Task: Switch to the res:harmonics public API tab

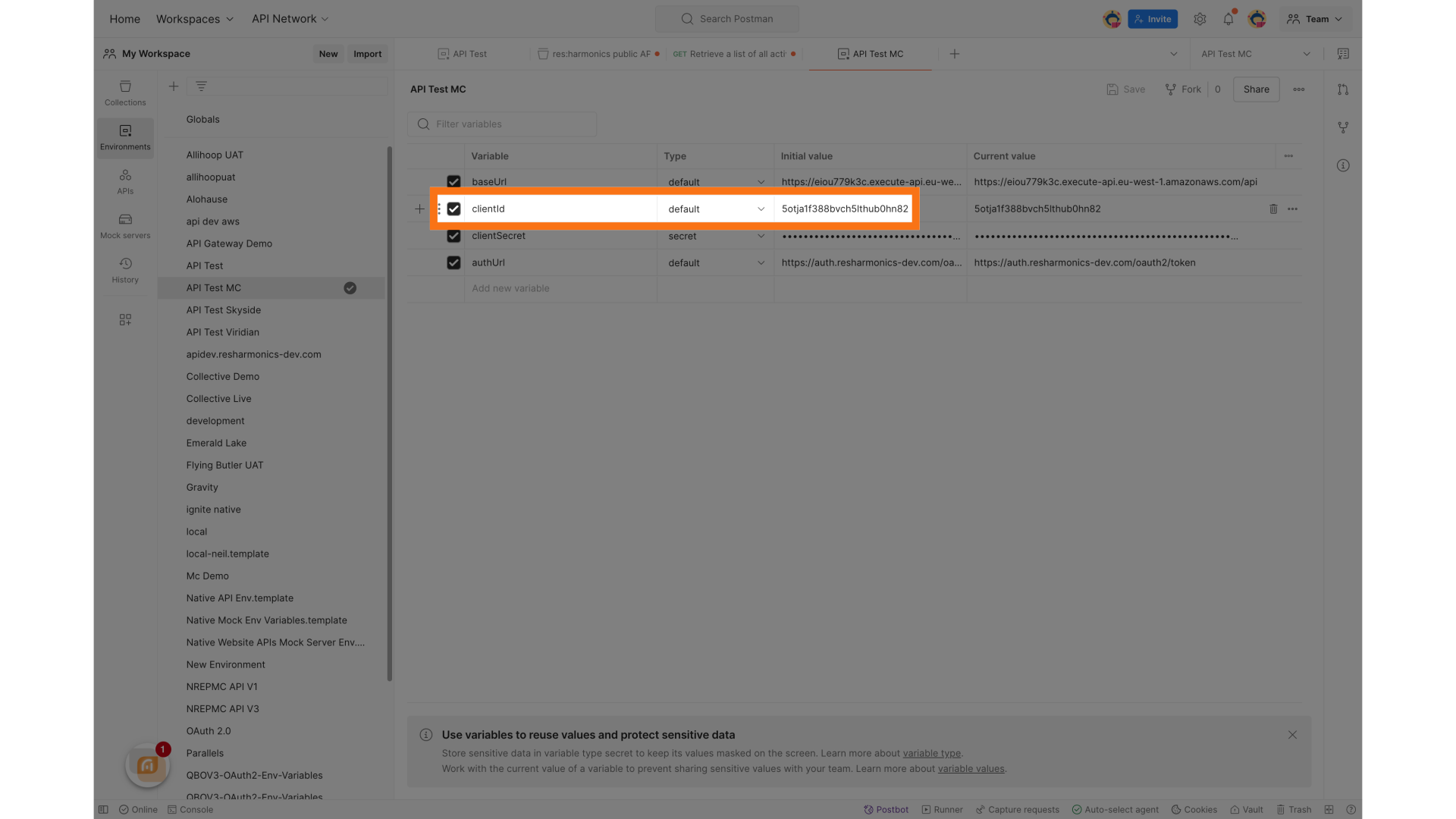Action: pos(598,54)
